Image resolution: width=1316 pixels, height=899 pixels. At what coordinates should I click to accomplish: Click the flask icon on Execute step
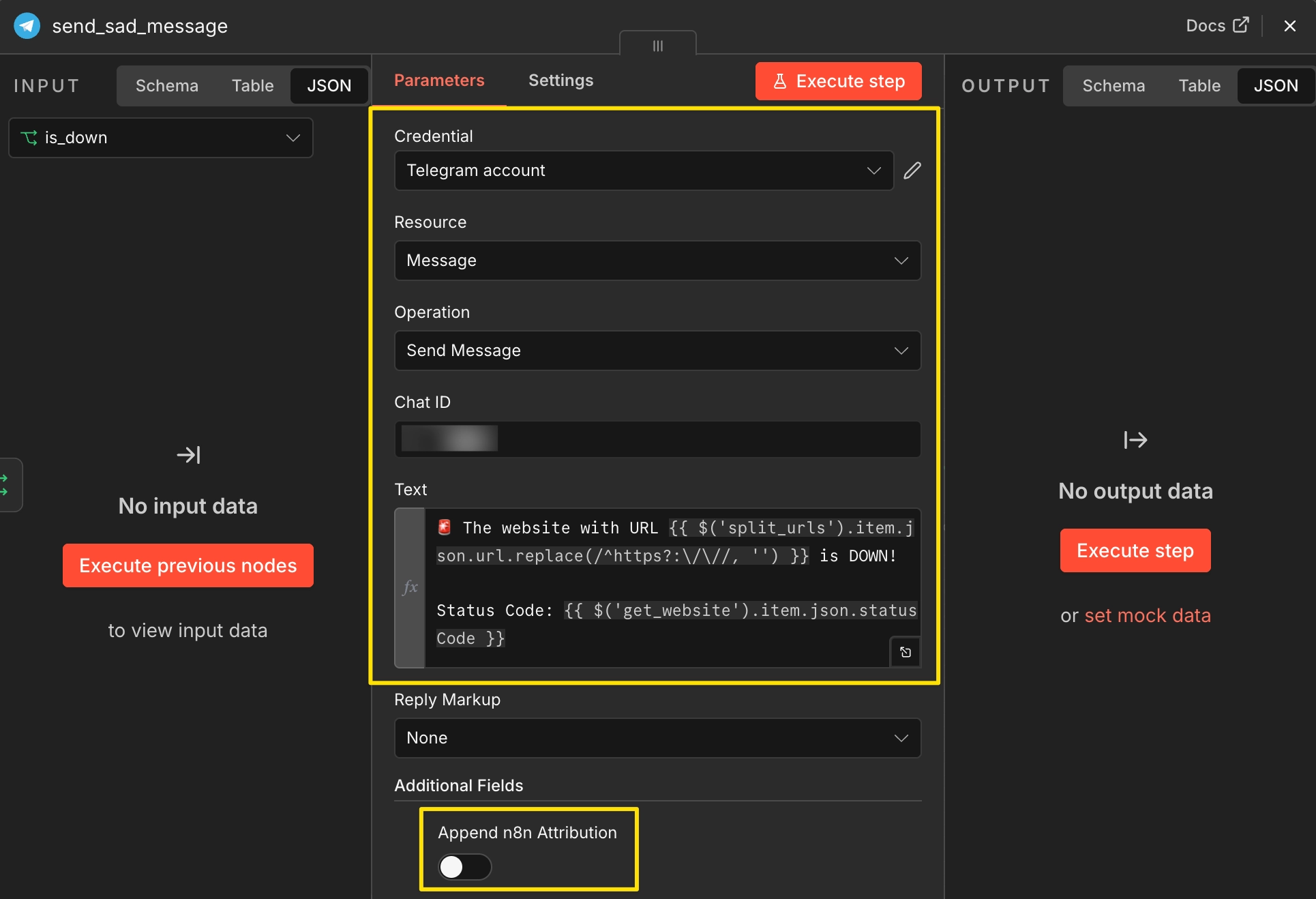(x=780, y=81)
